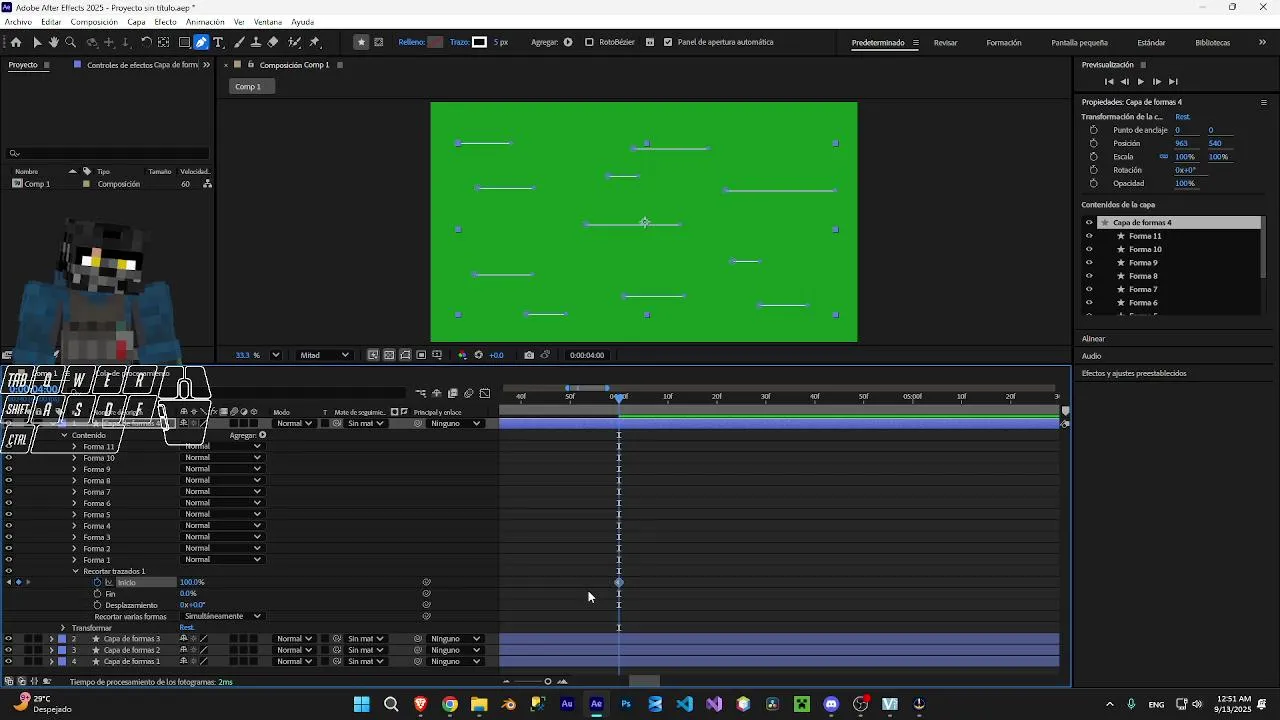
Task: Open Efectos y ajustes preestablecidos panel
Action: click(x=1134, y=373)
